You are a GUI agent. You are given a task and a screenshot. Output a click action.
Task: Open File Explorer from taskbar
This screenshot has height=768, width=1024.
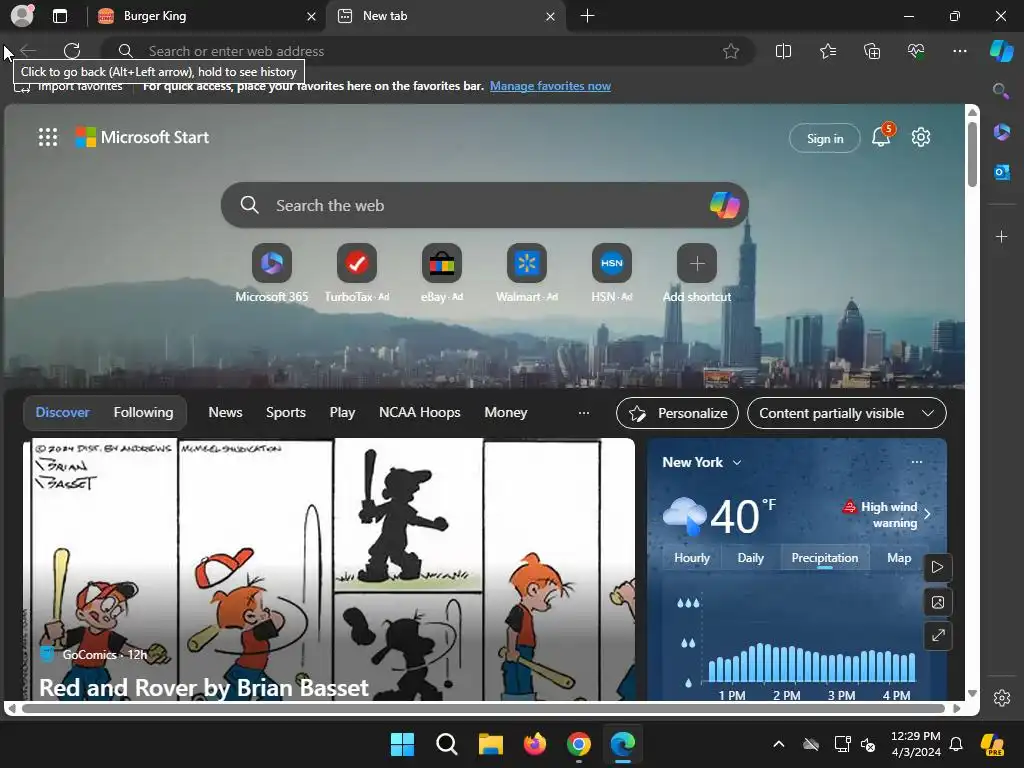point(490,744)
